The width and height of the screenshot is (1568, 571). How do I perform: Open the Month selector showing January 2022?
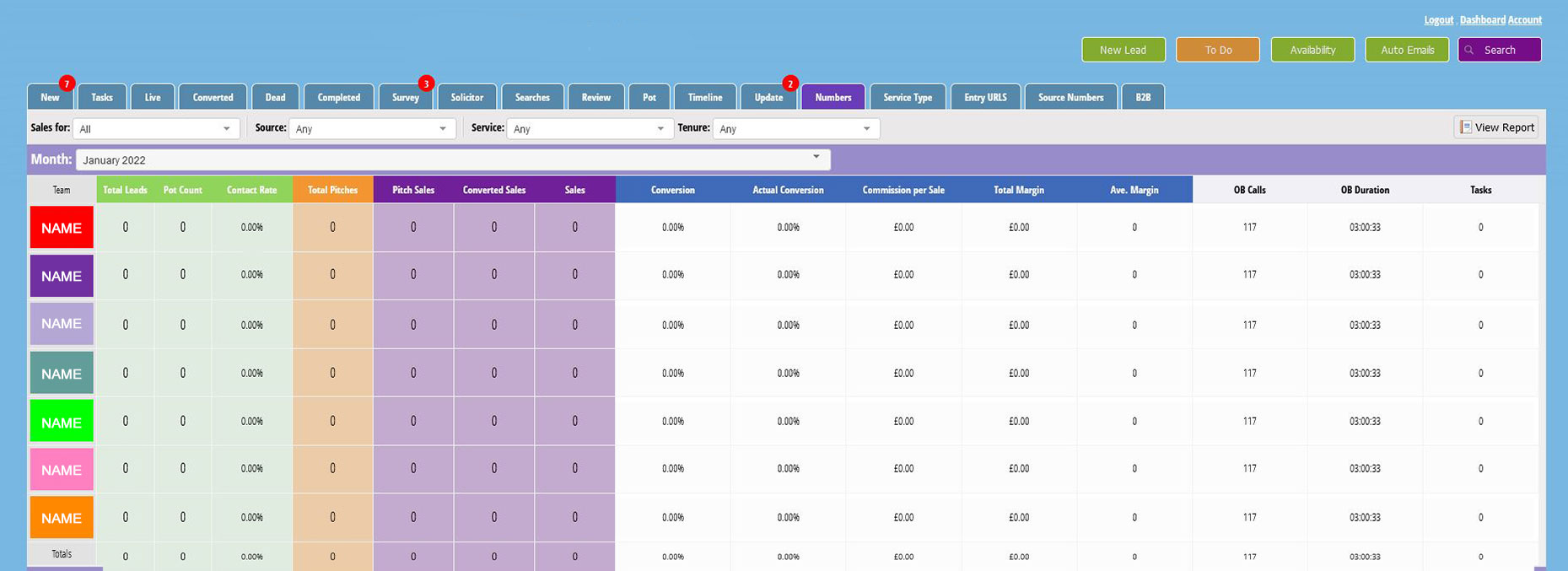coord(453,159)
